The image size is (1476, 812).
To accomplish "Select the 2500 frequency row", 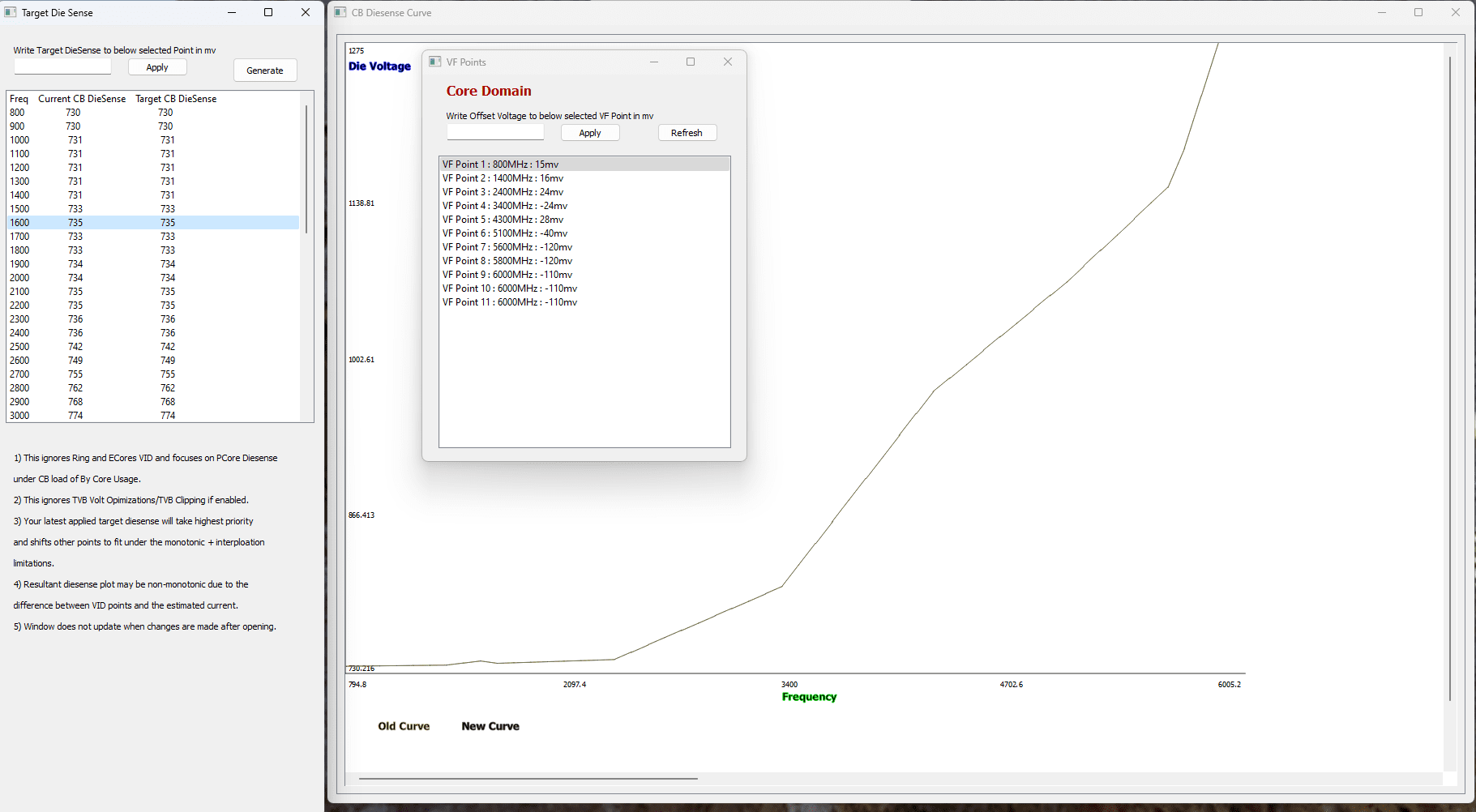I will pos(153,347).
